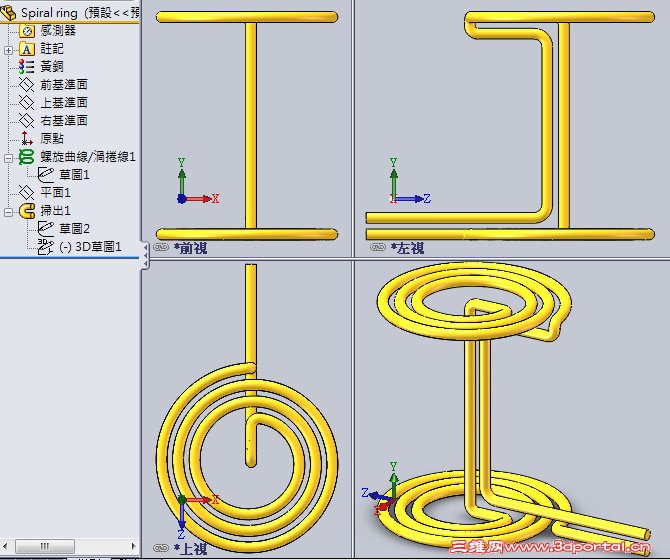Click the 3D草圖1 sketch icon
The image size is (670, 560).
click(x=45, y=246)
